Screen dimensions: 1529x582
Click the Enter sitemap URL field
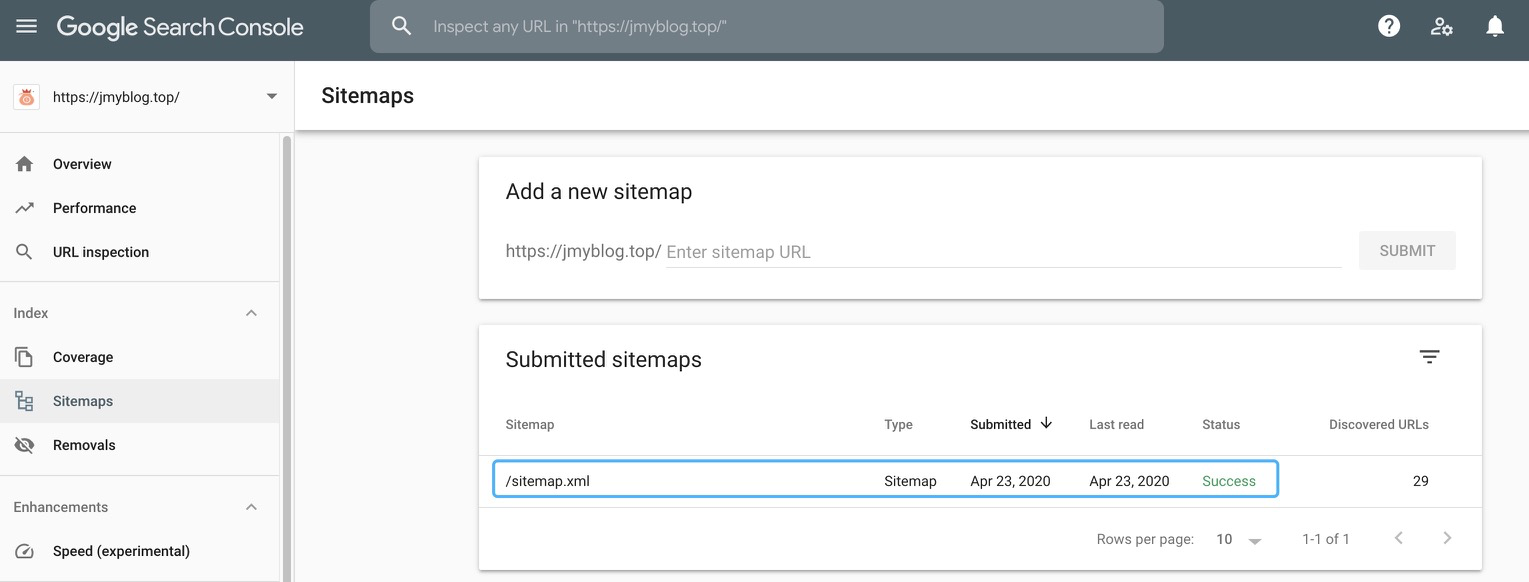tap(1002, 252)
